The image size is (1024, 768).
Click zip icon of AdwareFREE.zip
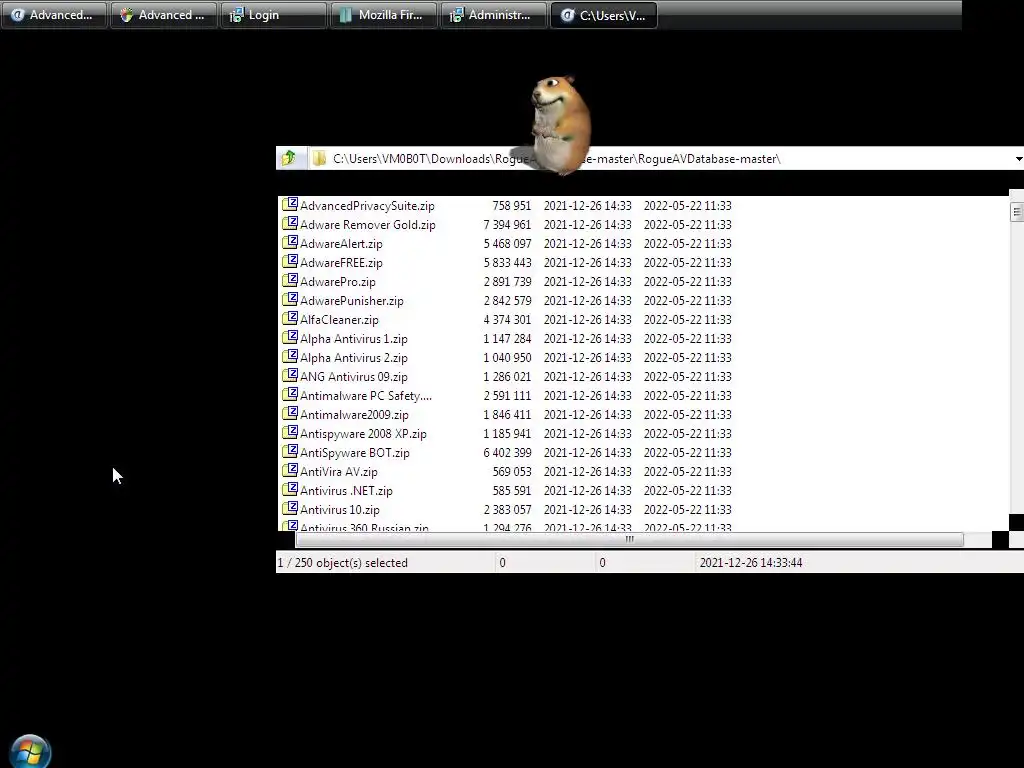point(289,262)
